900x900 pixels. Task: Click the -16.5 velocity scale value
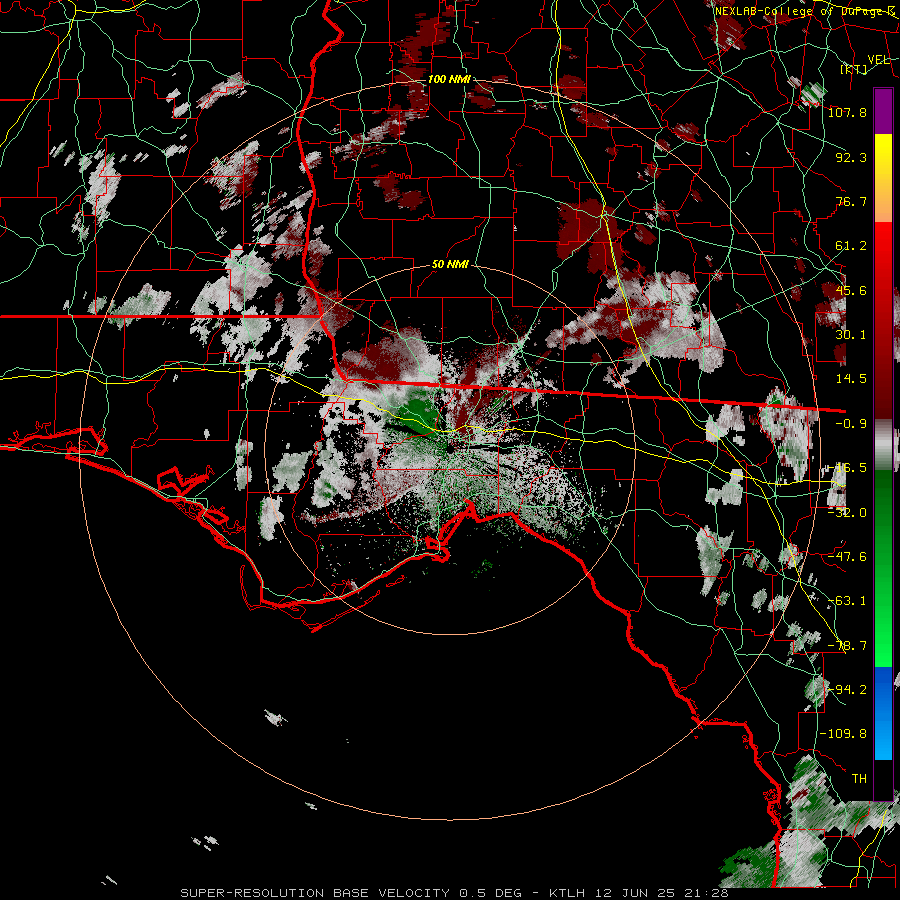(847, 468)
